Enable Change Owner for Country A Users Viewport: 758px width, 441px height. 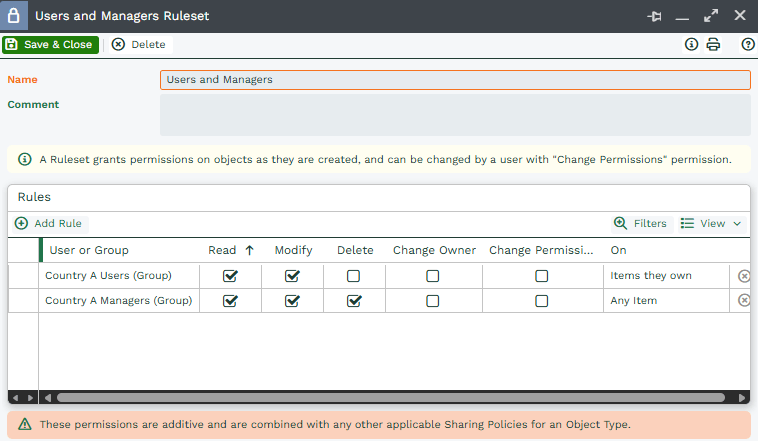pyautogui.click(x=433, y=276)
